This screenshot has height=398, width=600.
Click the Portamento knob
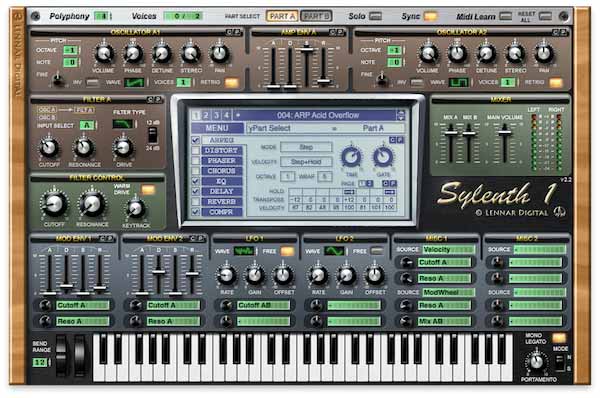click(536, 361)
